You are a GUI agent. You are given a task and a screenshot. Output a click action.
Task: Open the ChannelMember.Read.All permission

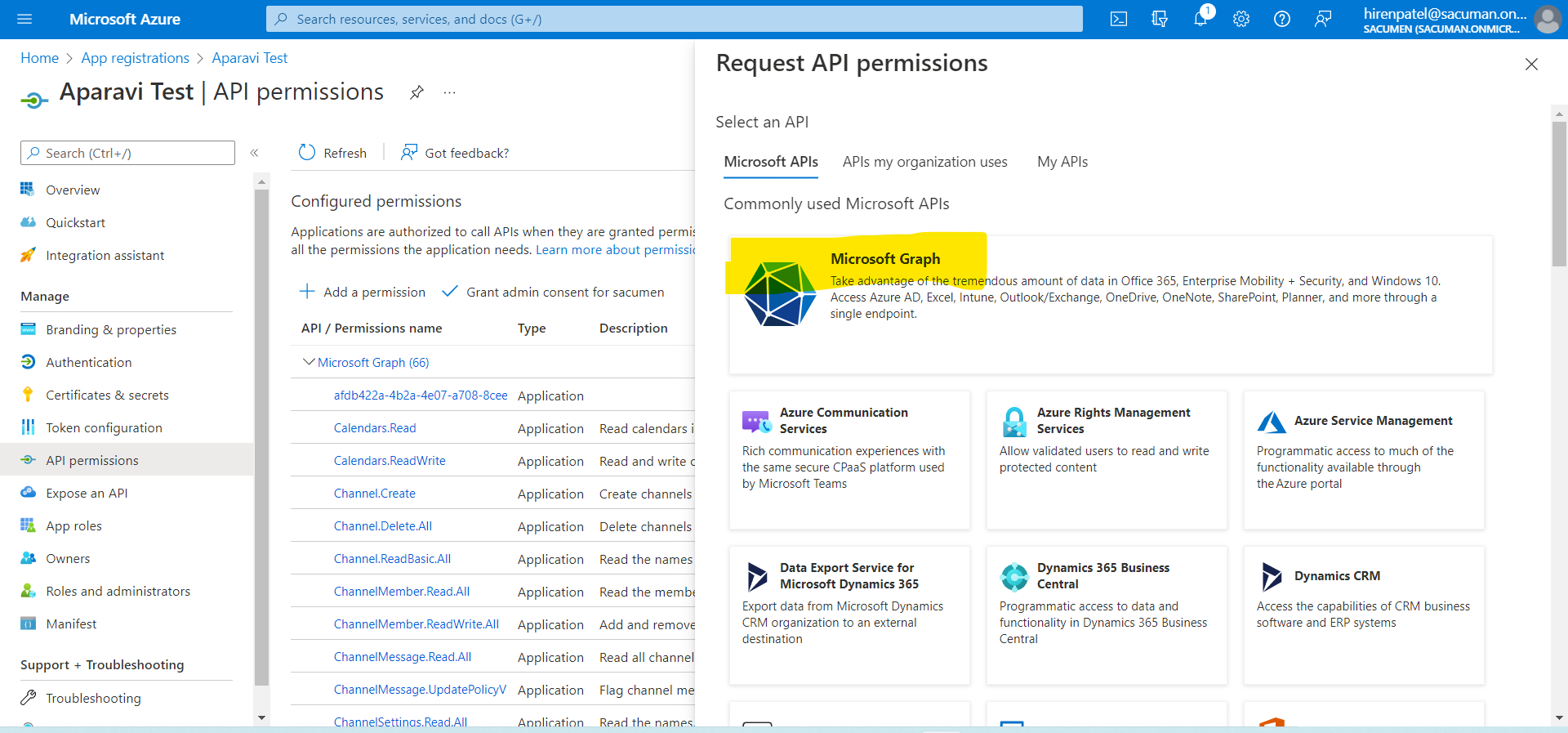(401, 592)
